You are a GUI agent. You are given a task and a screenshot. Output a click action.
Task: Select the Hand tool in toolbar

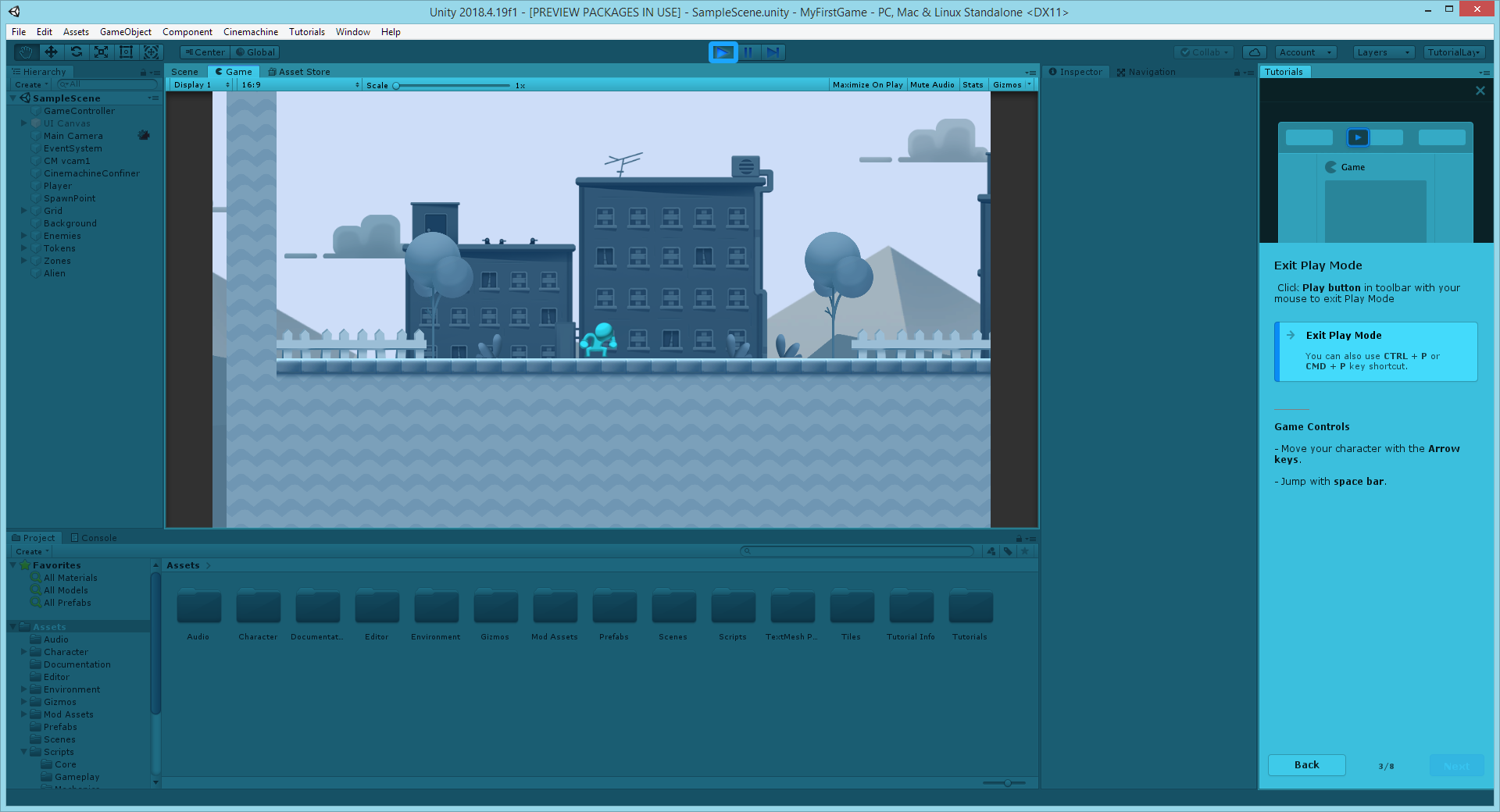tap(26, 52)
